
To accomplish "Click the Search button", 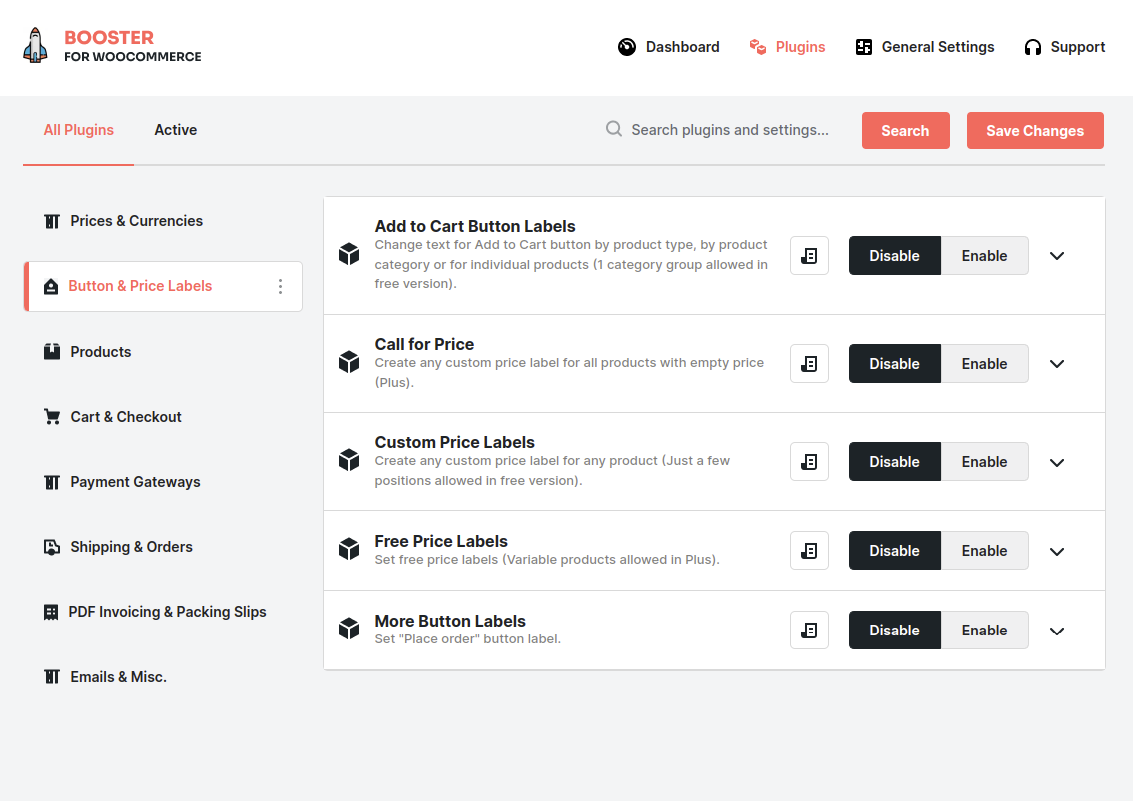I will pos(905,131).
